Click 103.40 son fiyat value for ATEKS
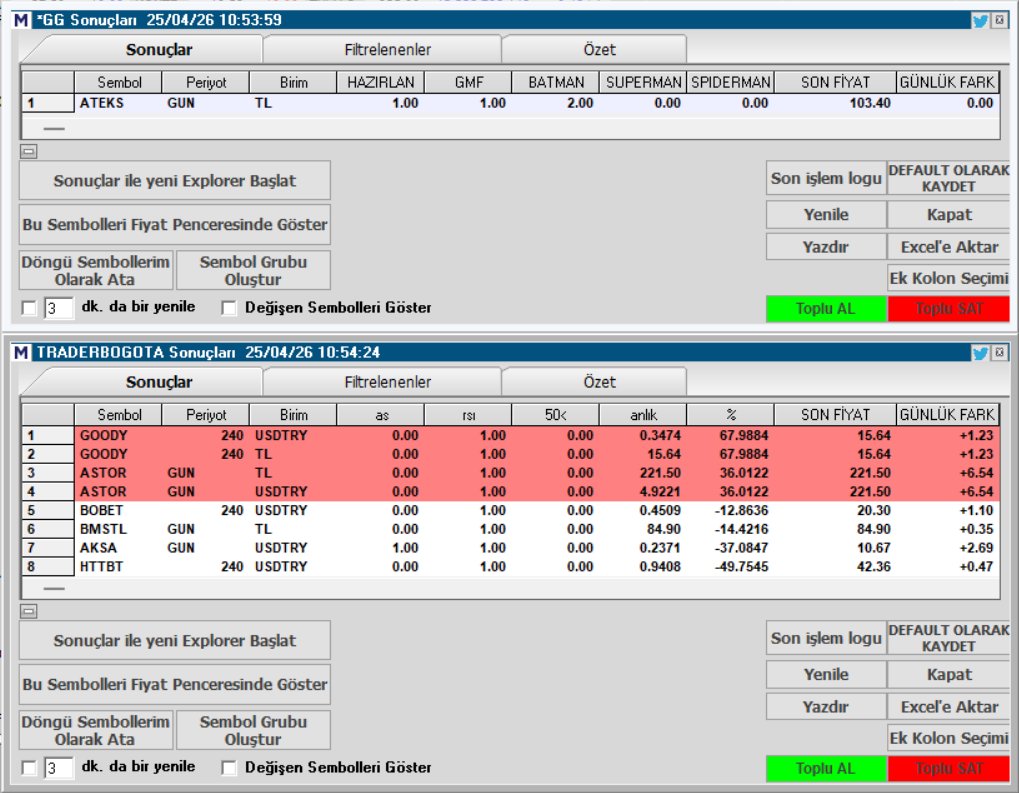 (870, 103)
